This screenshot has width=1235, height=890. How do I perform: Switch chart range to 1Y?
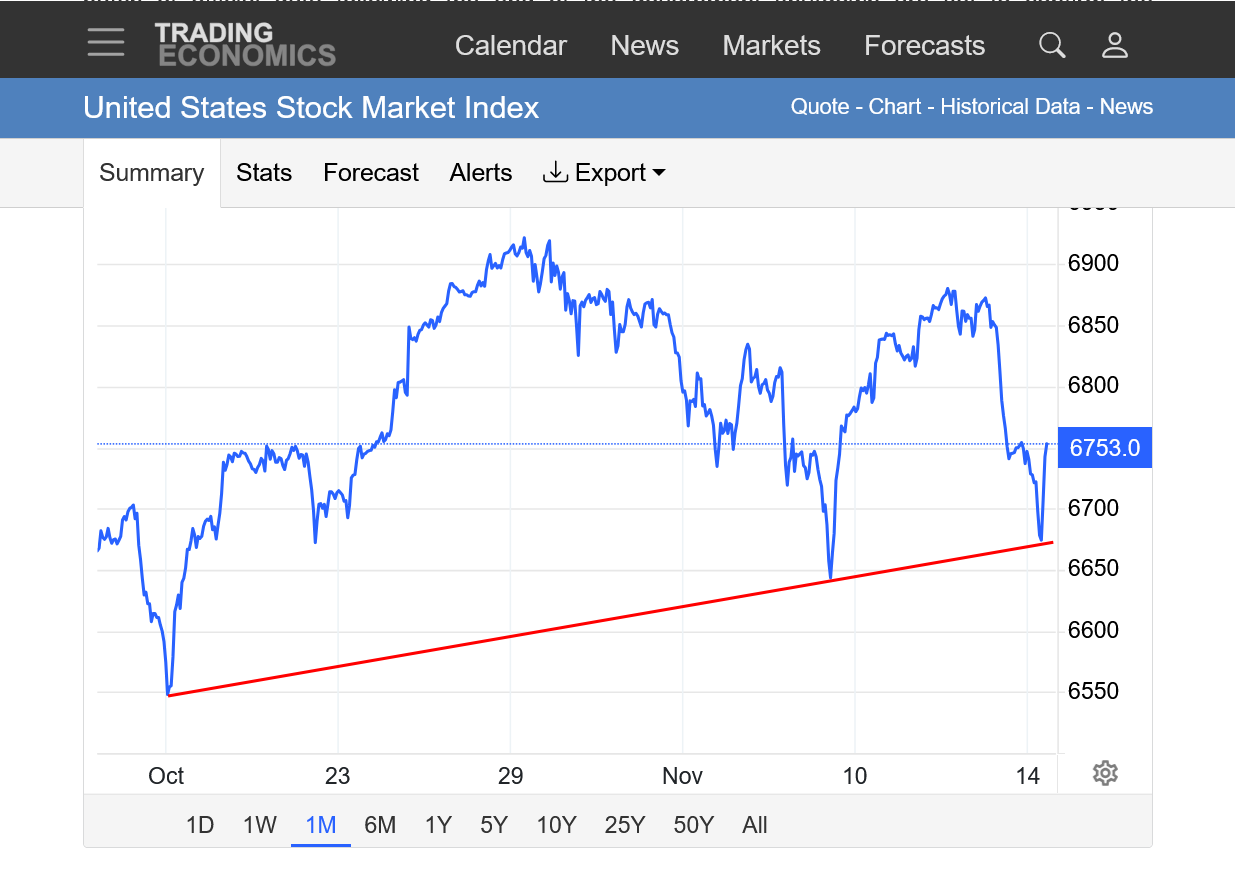438,825
